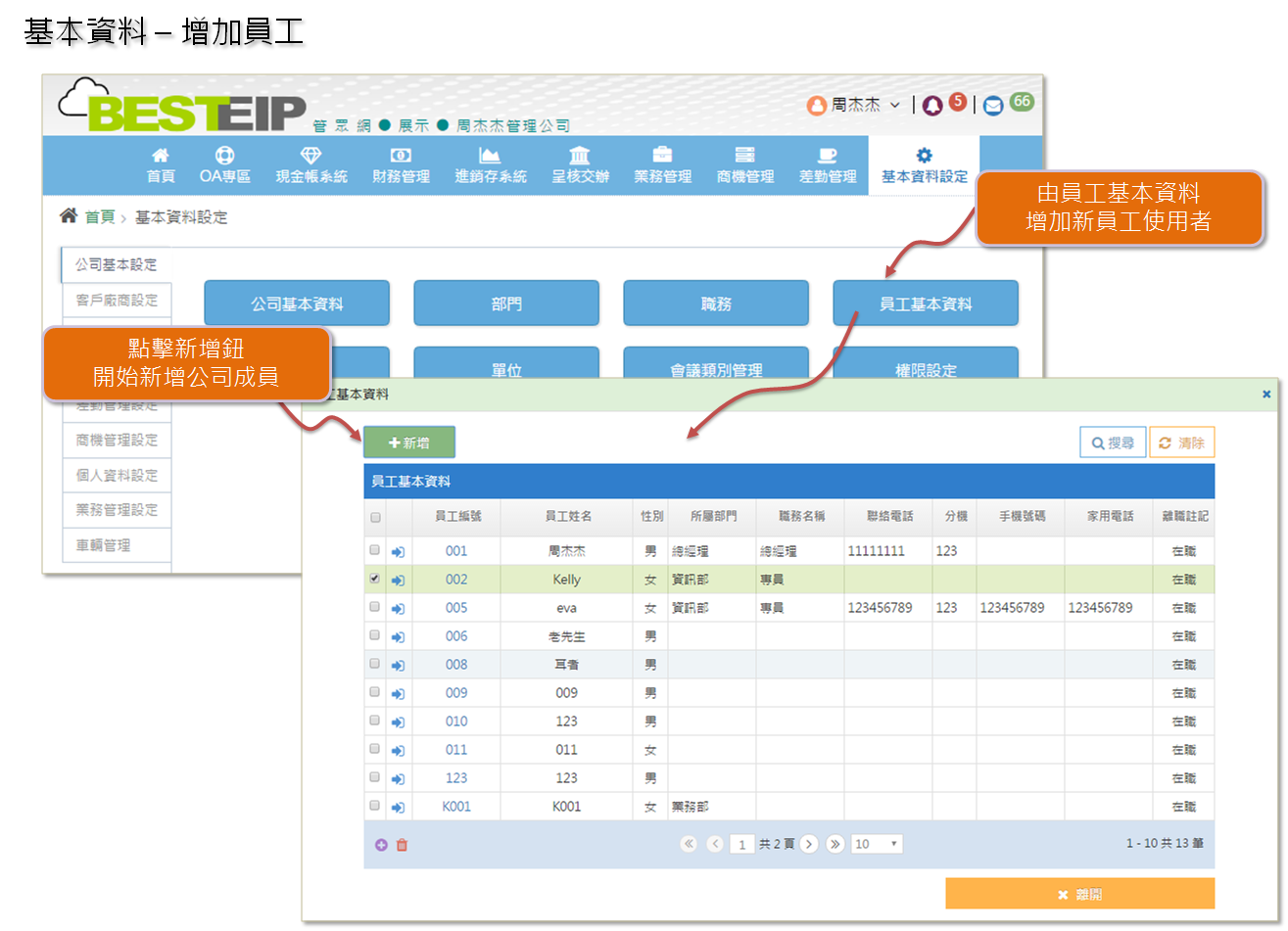Uncheck the checkbox for employee Kelly
Image resolution: width=1288 pixels, height=931 pixels.
pyautogui.click(x=374, y=580)
